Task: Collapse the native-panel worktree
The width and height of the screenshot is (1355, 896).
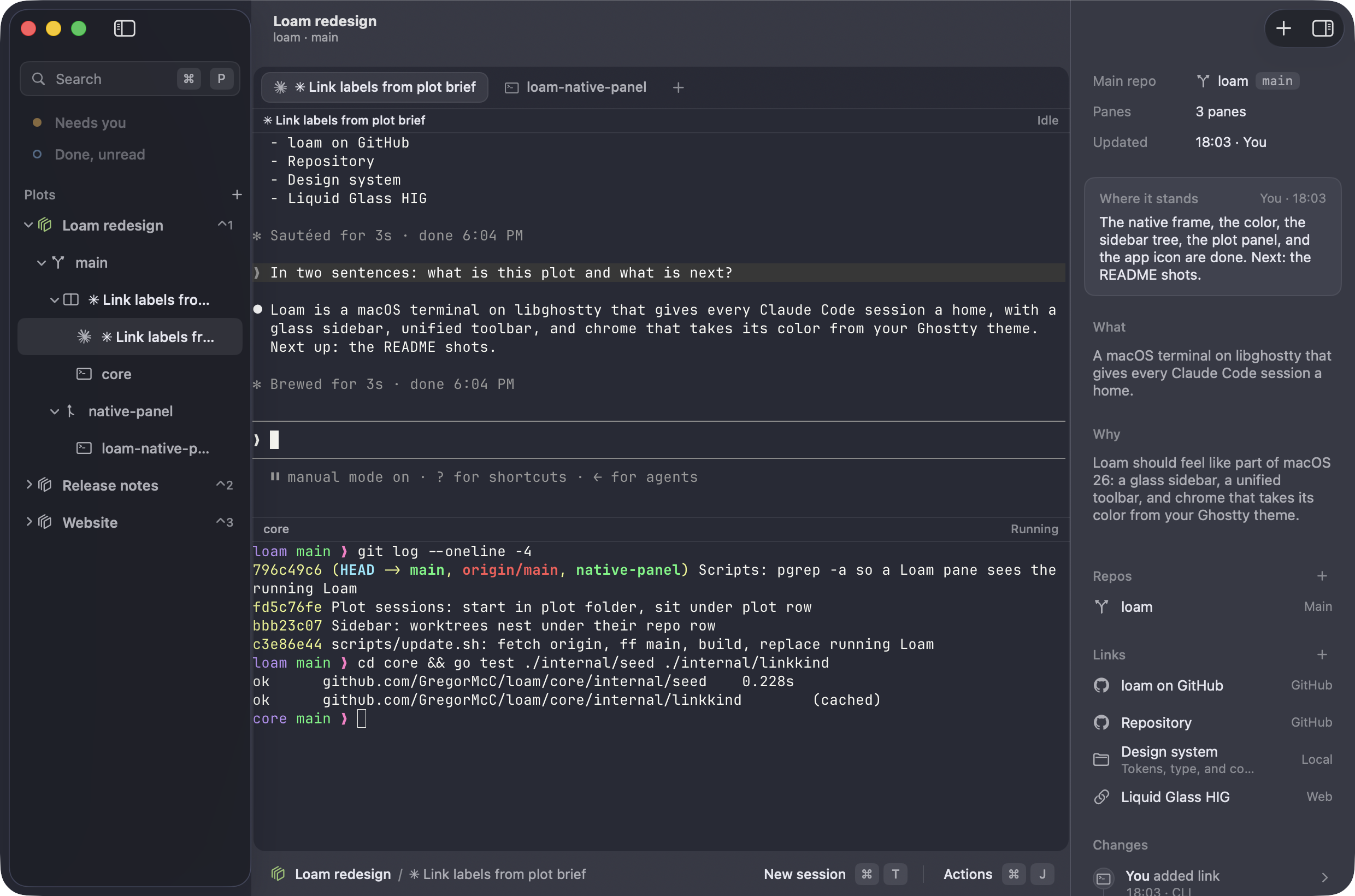Action: [54, 411]
